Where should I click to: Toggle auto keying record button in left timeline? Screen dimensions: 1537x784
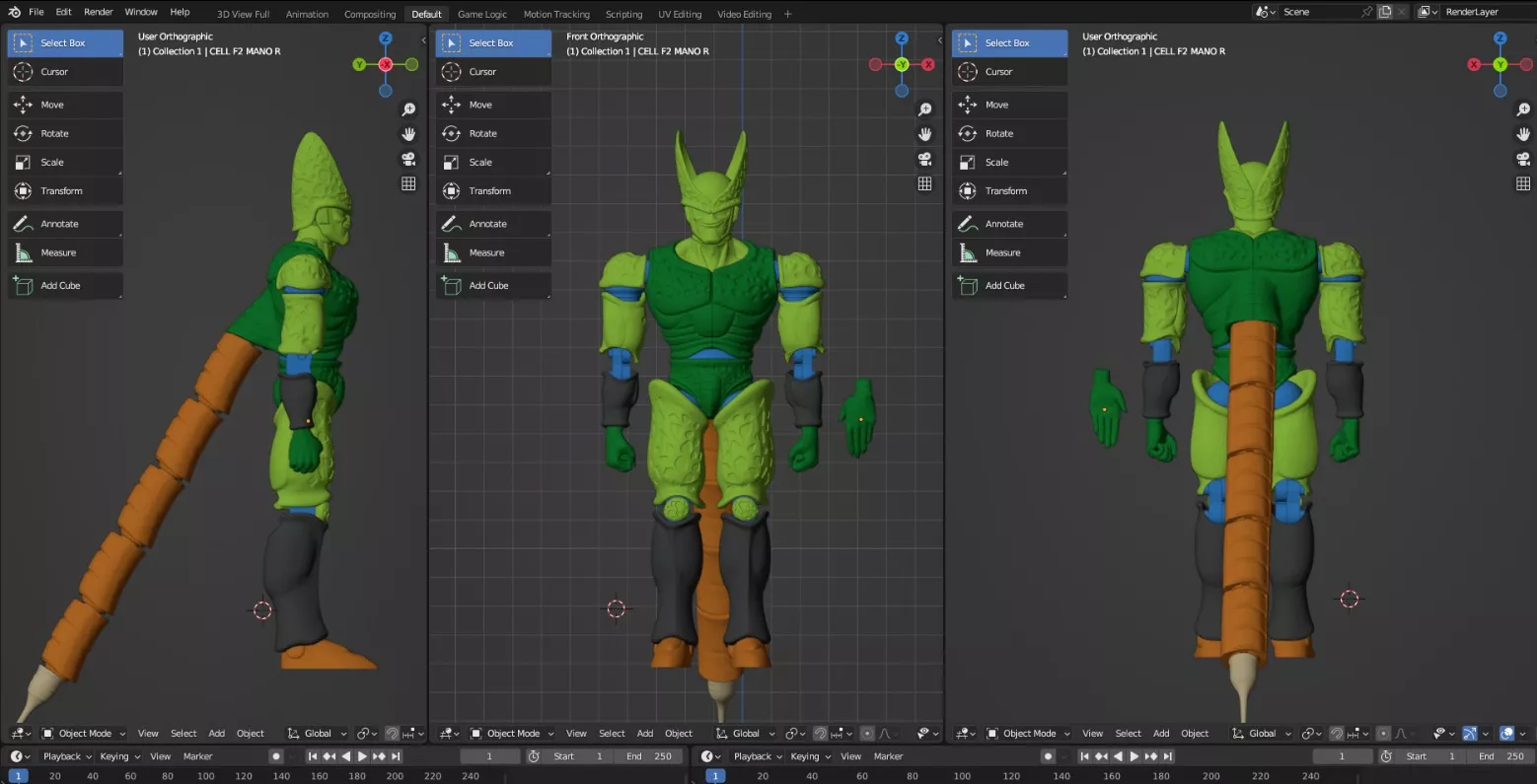276,756
